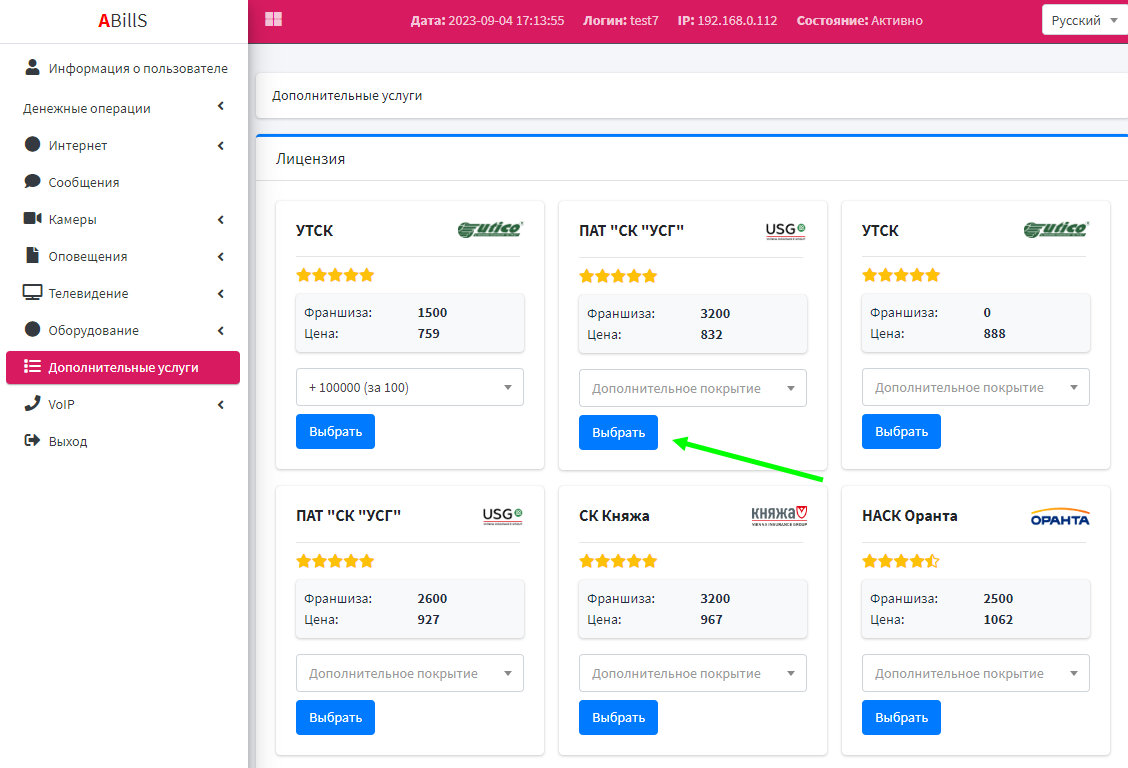Click Выход menu item
The width and height of the screenshot is (1128, 768).
coord(124,442)
